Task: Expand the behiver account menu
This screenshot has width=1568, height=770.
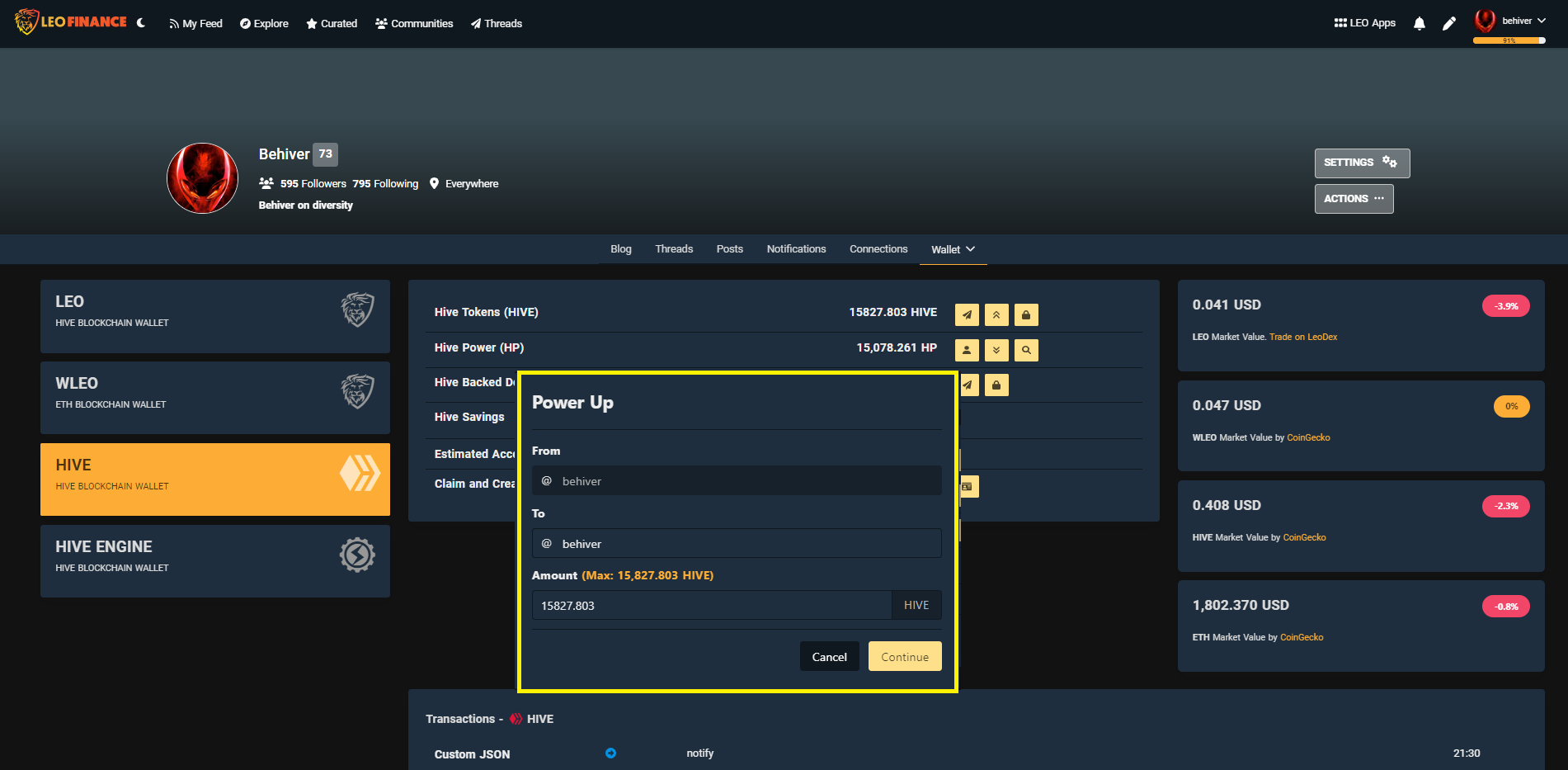Action: 1524,21
